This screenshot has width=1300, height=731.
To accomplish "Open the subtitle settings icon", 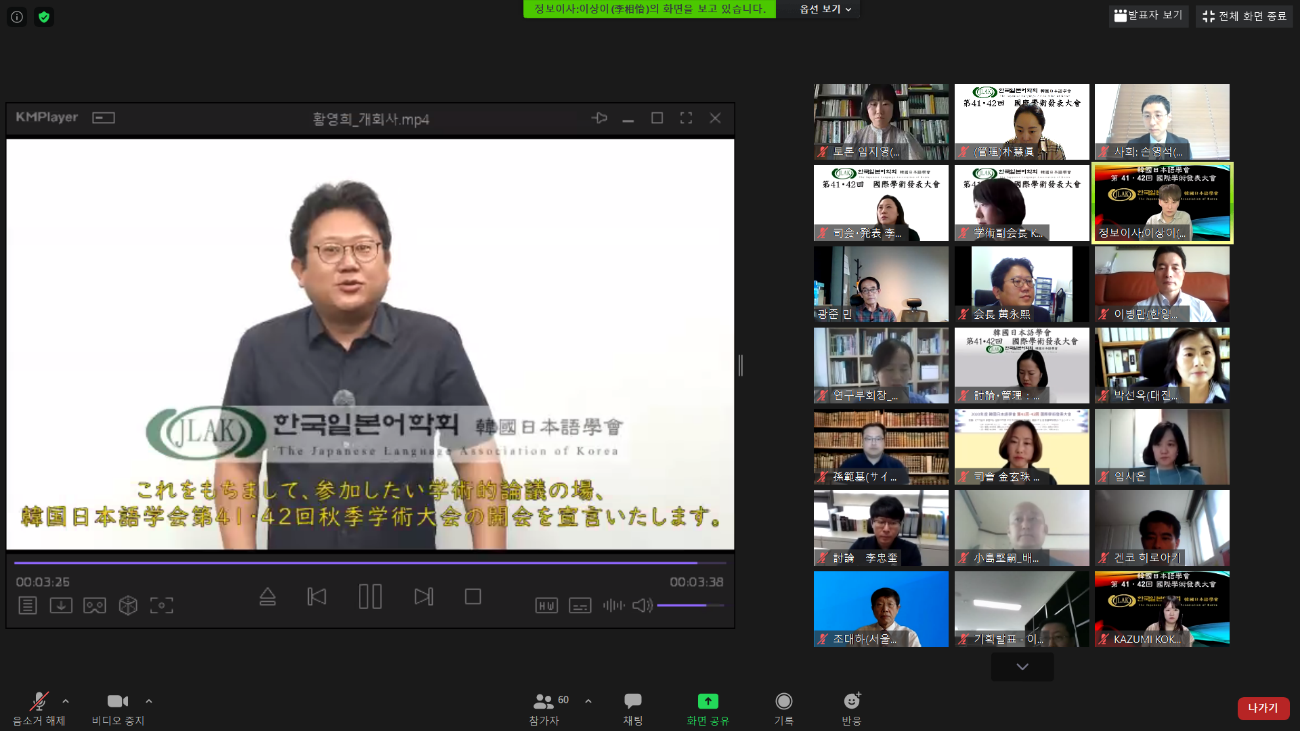I will (x=580, y=605).
